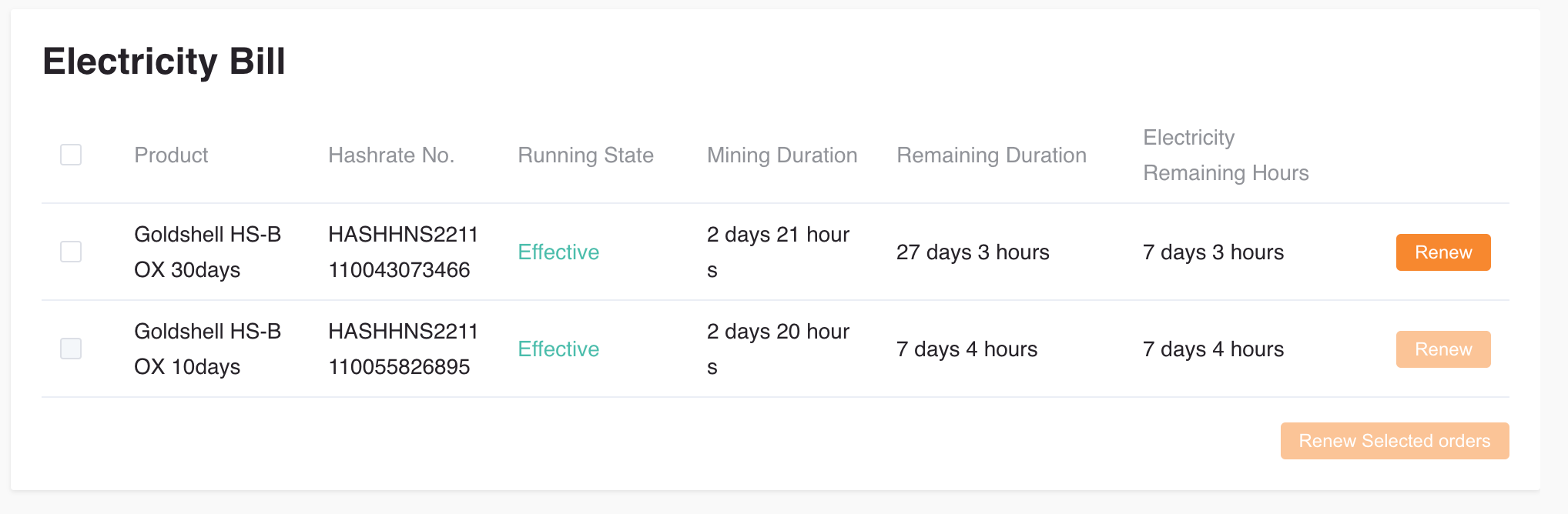
Task: Click the Running State column header
Action: [x=585, y=155]
